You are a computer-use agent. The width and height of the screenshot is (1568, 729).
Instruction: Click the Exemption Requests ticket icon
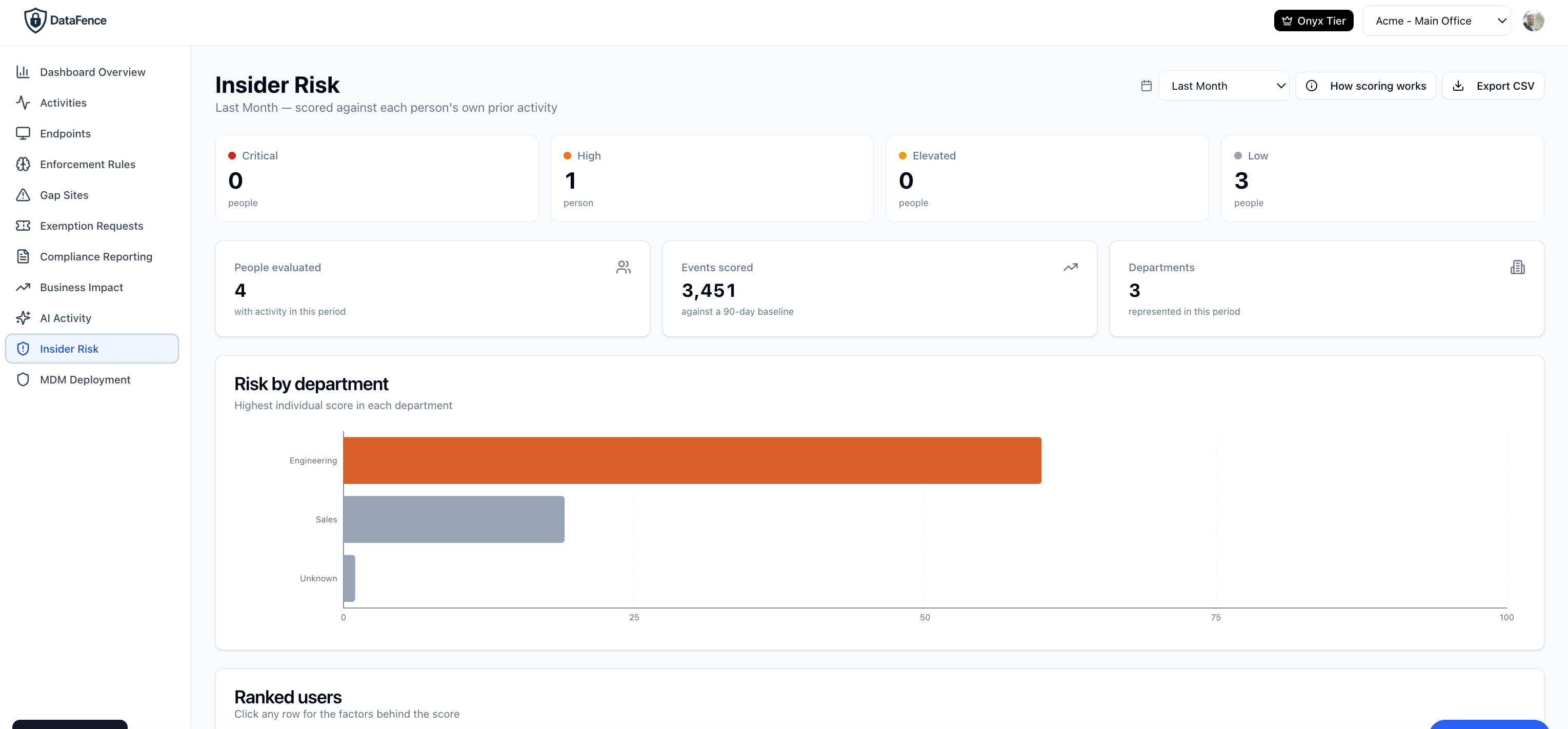pyautogui.click(x=23, y=226)
